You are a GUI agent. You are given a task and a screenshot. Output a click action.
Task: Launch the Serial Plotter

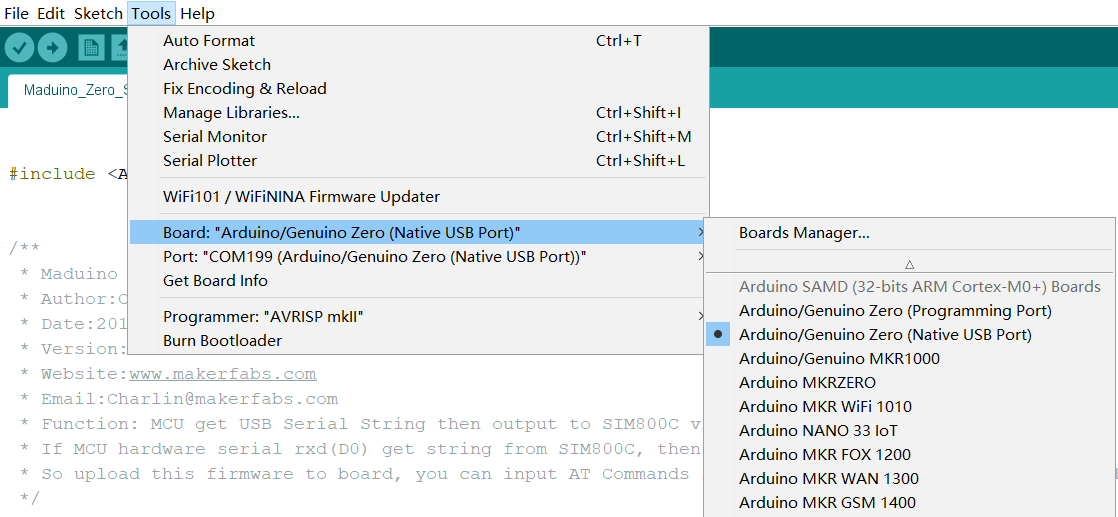click(x=419, y=160)
